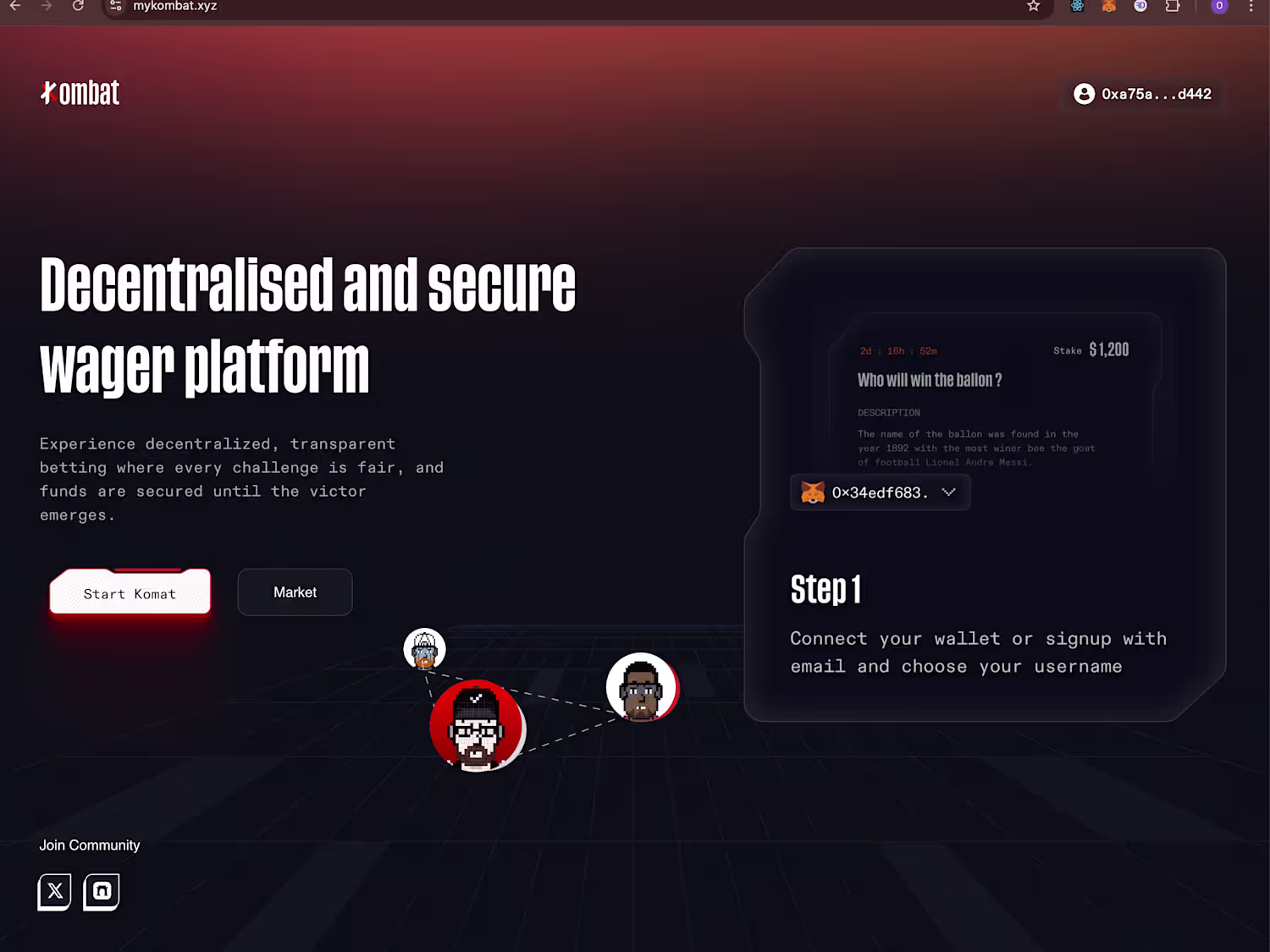1270x952 pixels.
Task: Open the Warpcast arch community icon
Action: click(x=102, y=891)
